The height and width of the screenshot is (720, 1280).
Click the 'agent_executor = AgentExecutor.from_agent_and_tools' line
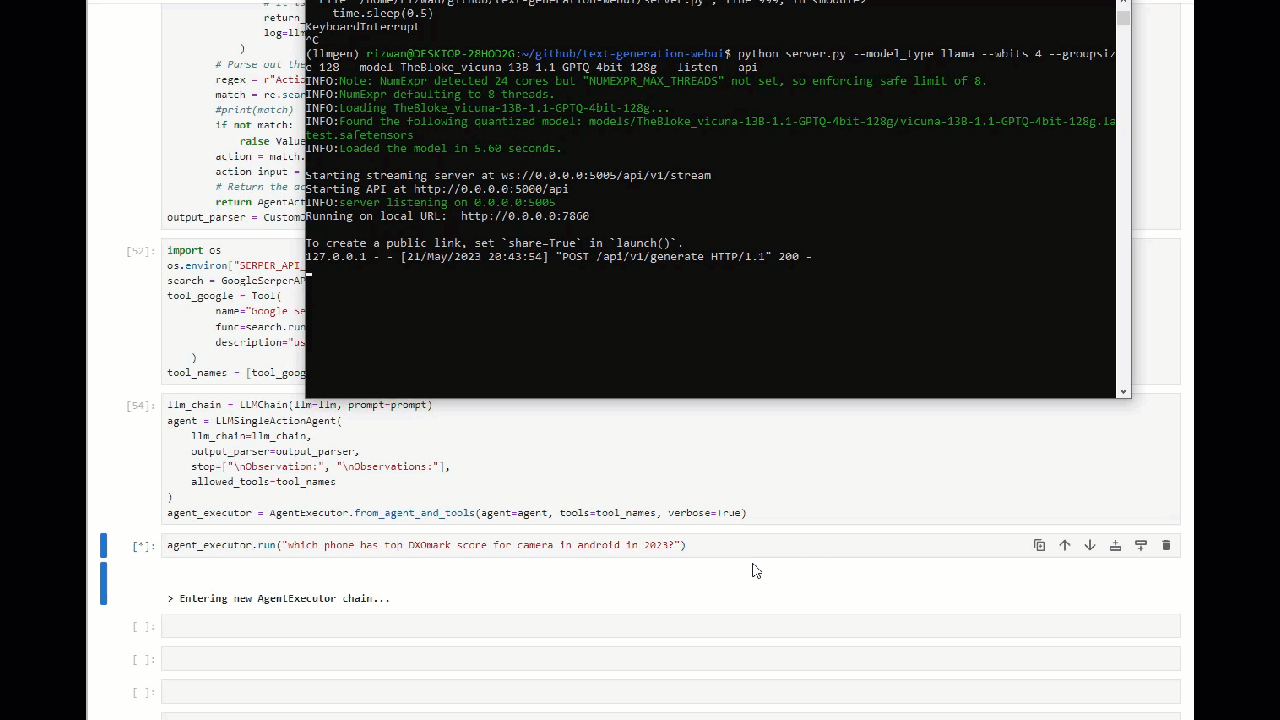point(457,513)
